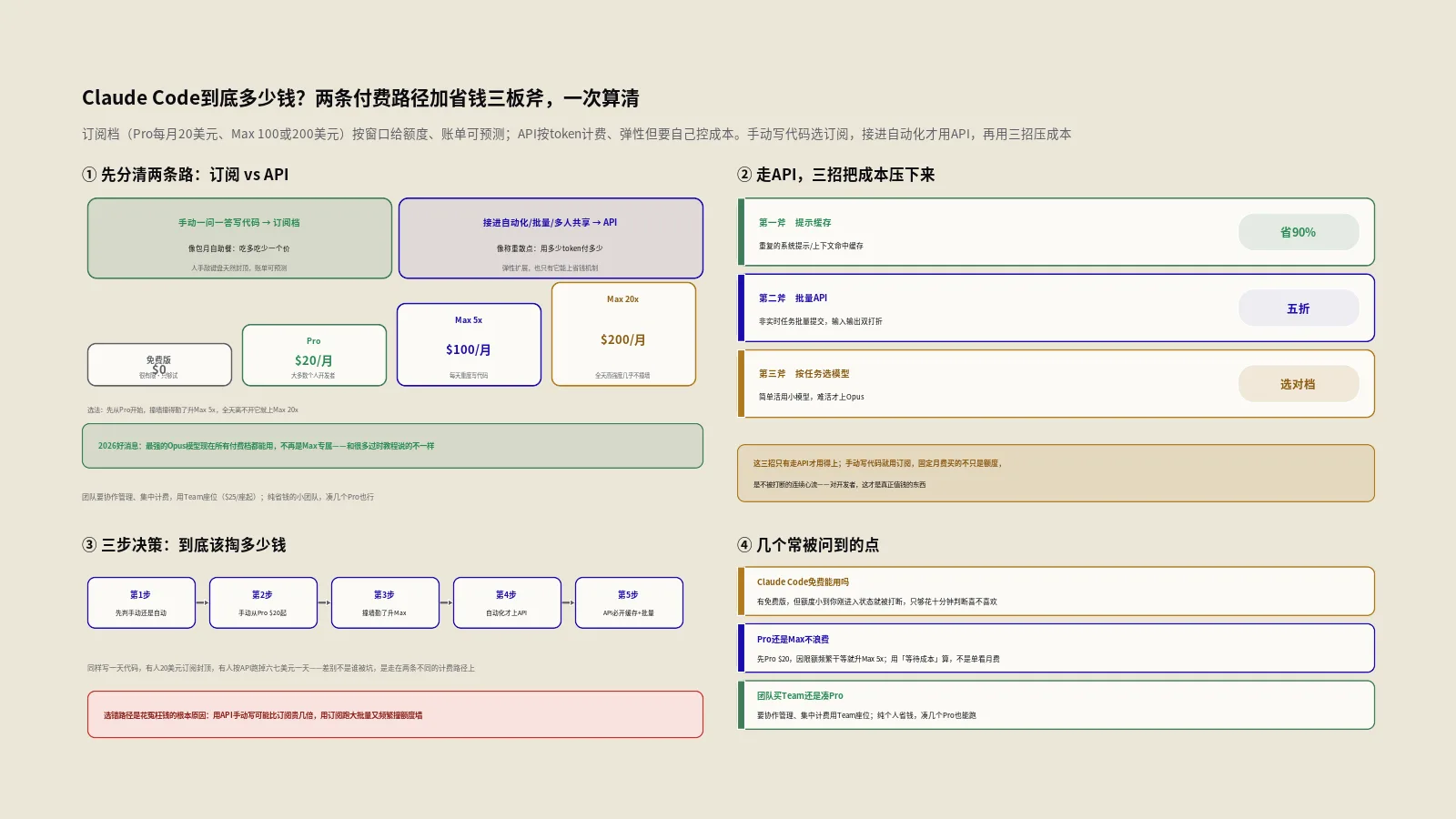
Task: Click the '第1步 先判手动还是自动' box
Action: coord(141,602)
